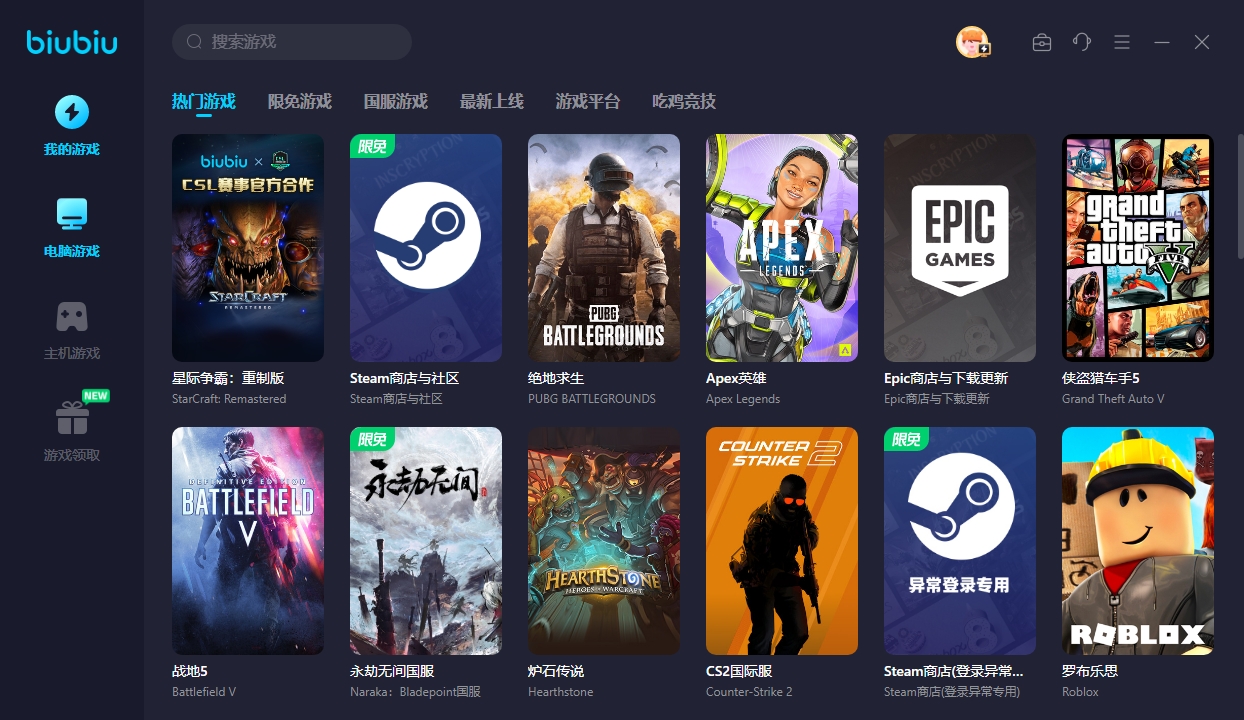
Task: Click sidebar label 主机游戏
Action: [x=72, y=353]
